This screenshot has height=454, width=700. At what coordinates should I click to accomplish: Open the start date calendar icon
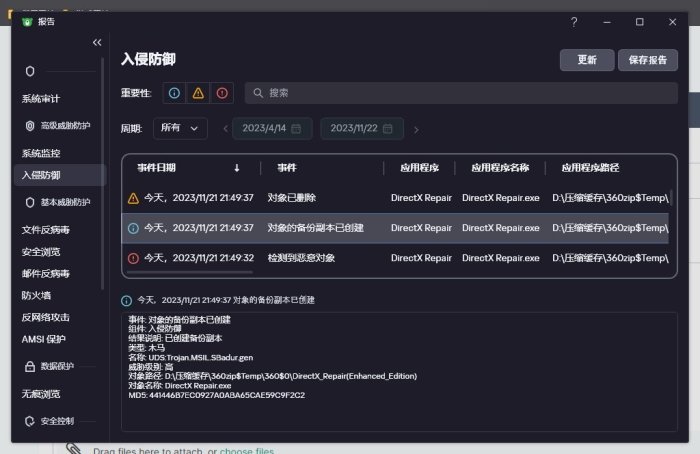pyautogui.click(x=296, y=129)
